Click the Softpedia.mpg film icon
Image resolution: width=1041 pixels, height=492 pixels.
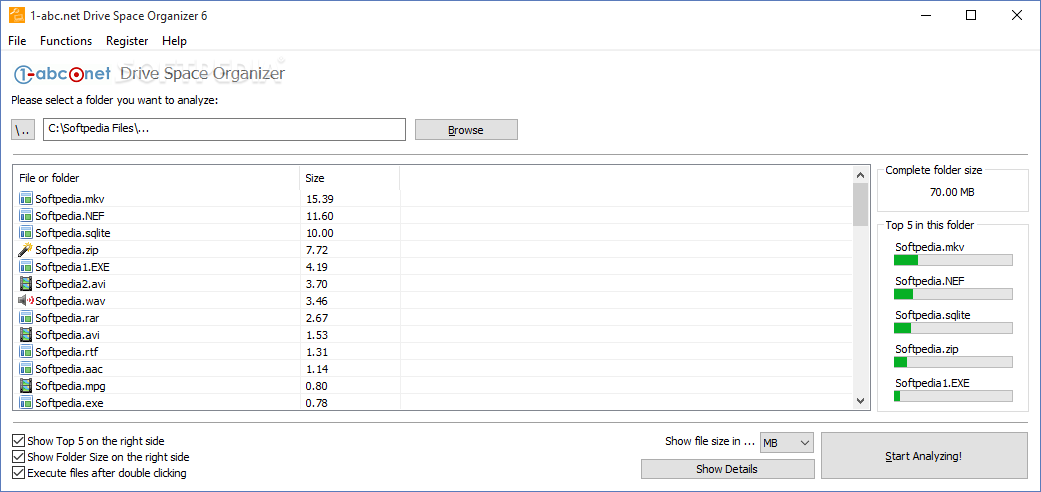pyautogui.click(x=26, y=386)
